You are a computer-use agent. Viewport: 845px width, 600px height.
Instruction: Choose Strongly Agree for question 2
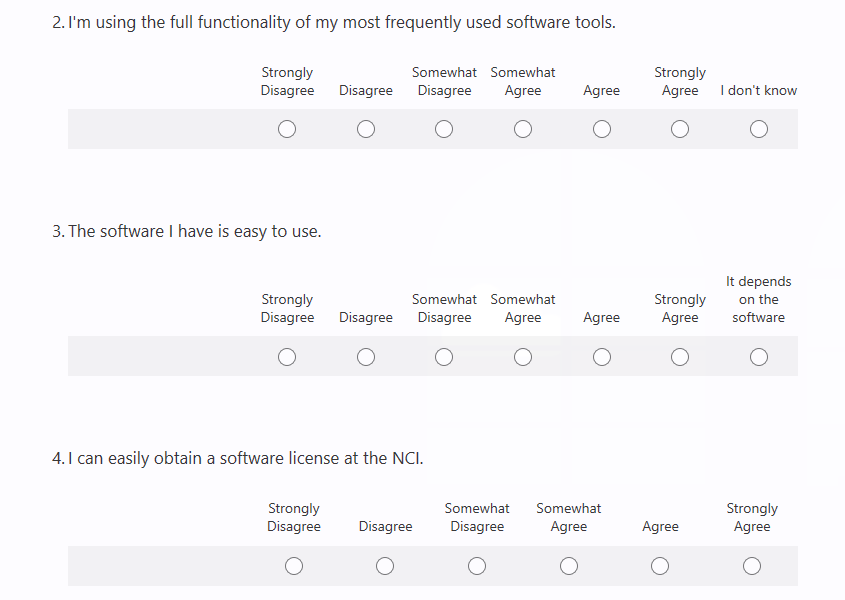click(680, 129)
